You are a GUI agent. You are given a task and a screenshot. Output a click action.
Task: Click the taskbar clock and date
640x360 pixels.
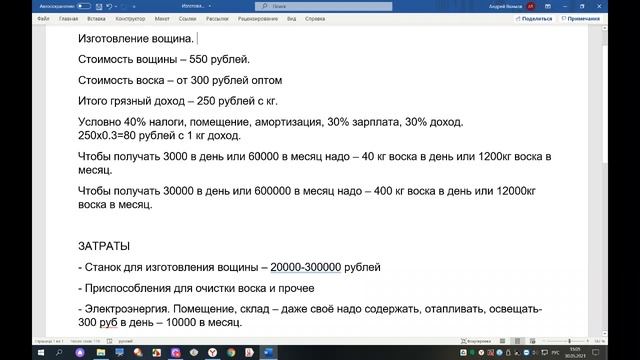tap(575, 353)
